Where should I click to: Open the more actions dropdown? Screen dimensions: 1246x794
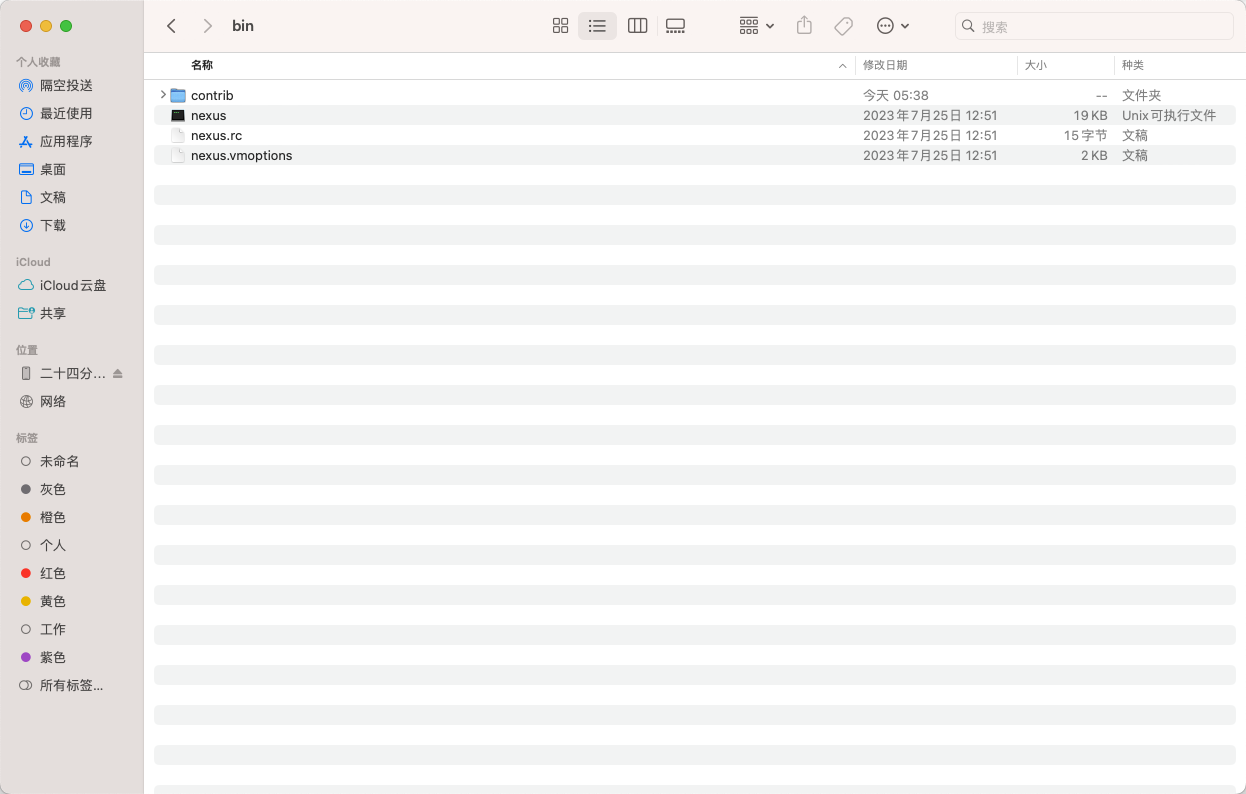click(892, 26)
